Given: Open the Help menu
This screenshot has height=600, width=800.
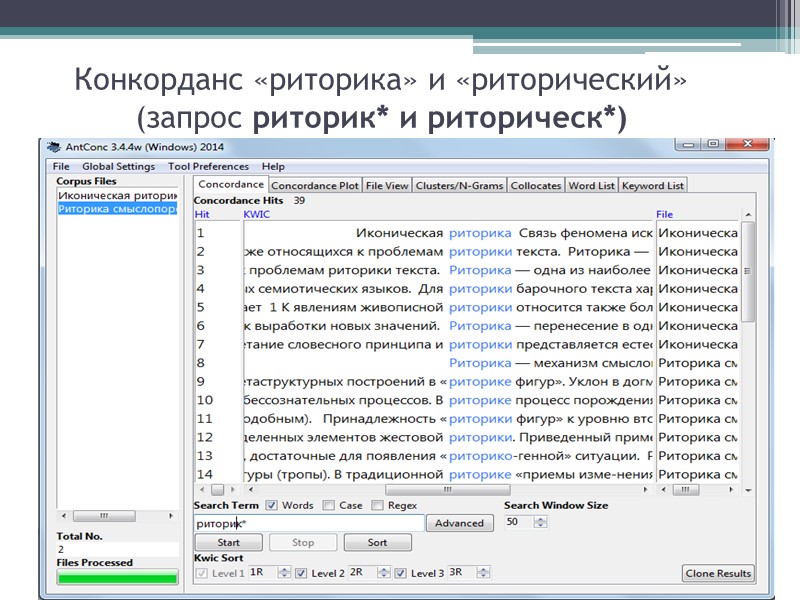Looking at the screenshot, I should pyautogui.click(x=273, y=166).
